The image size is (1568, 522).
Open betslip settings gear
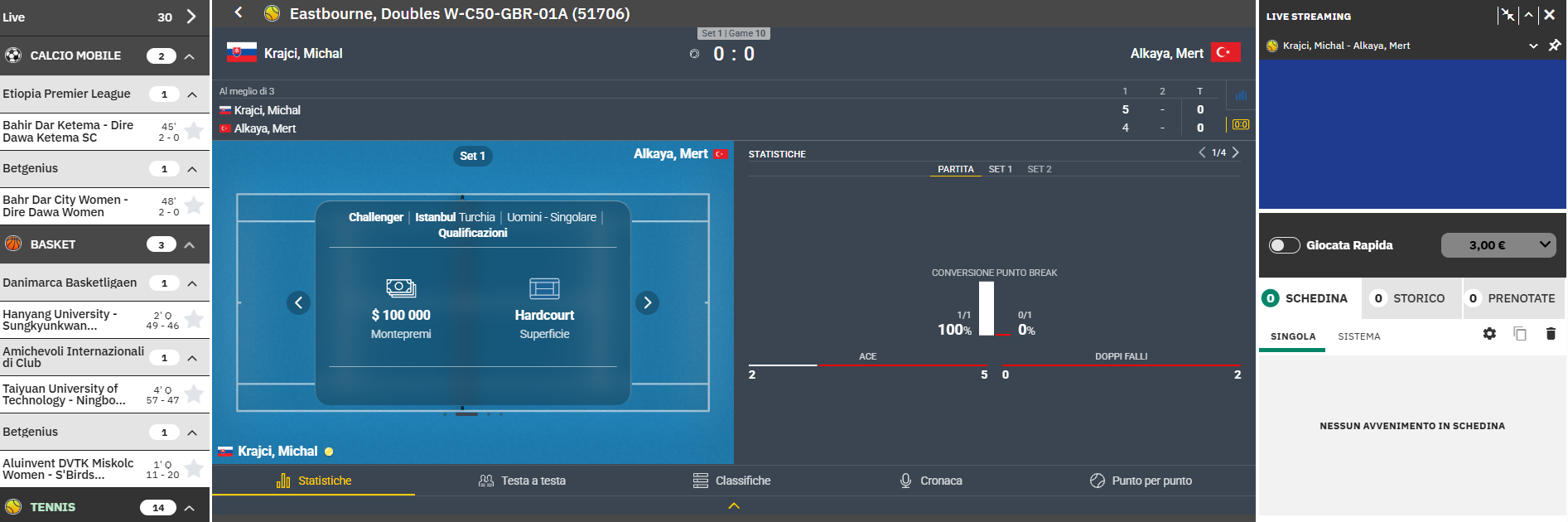(x=1489, y=334)
